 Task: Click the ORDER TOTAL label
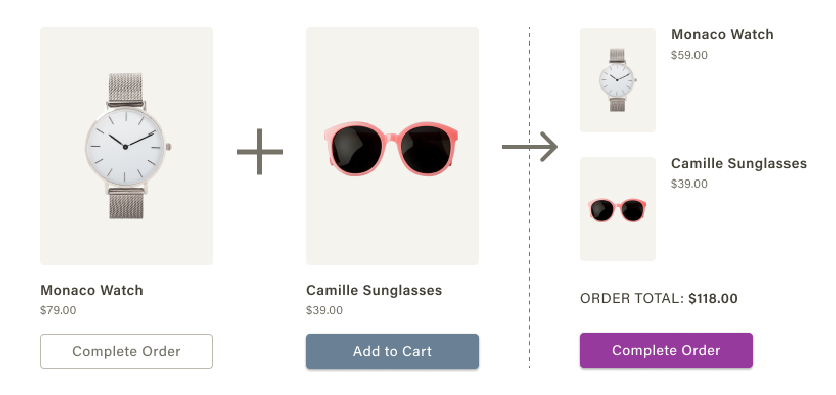pos(632,299)
